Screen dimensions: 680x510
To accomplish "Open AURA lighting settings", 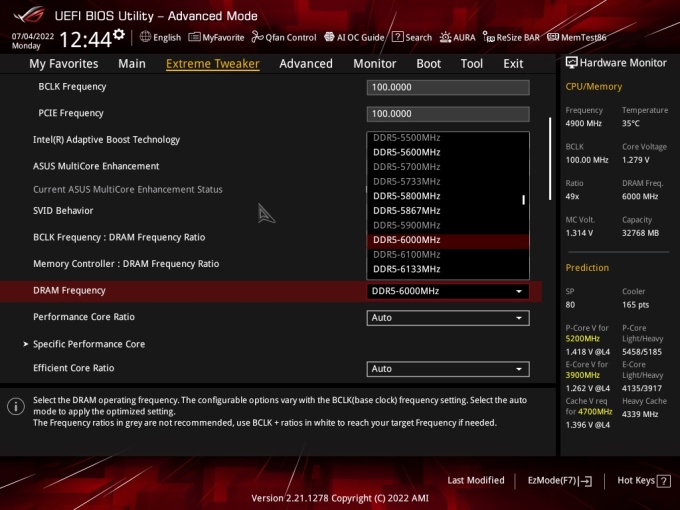I will point(457,37).
